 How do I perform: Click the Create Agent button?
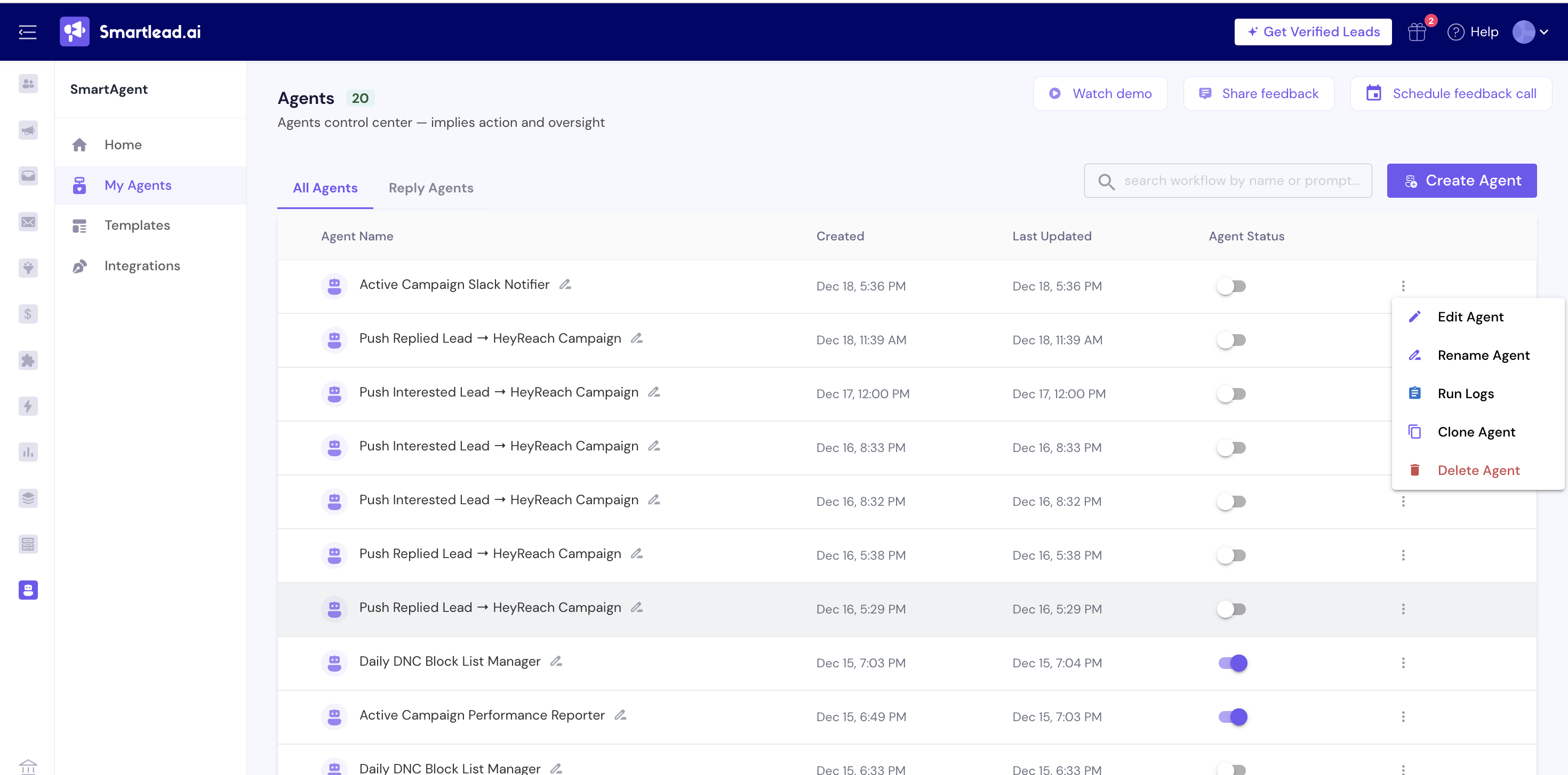coord(1461,181)
